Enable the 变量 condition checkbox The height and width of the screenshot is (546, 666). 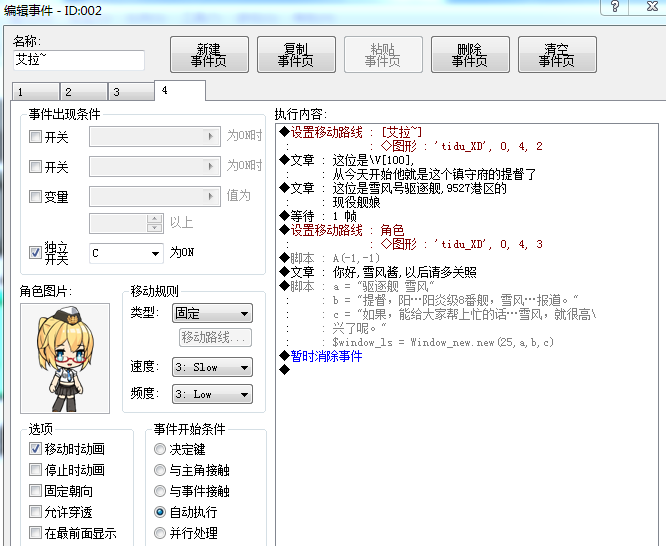coord(35,196)
